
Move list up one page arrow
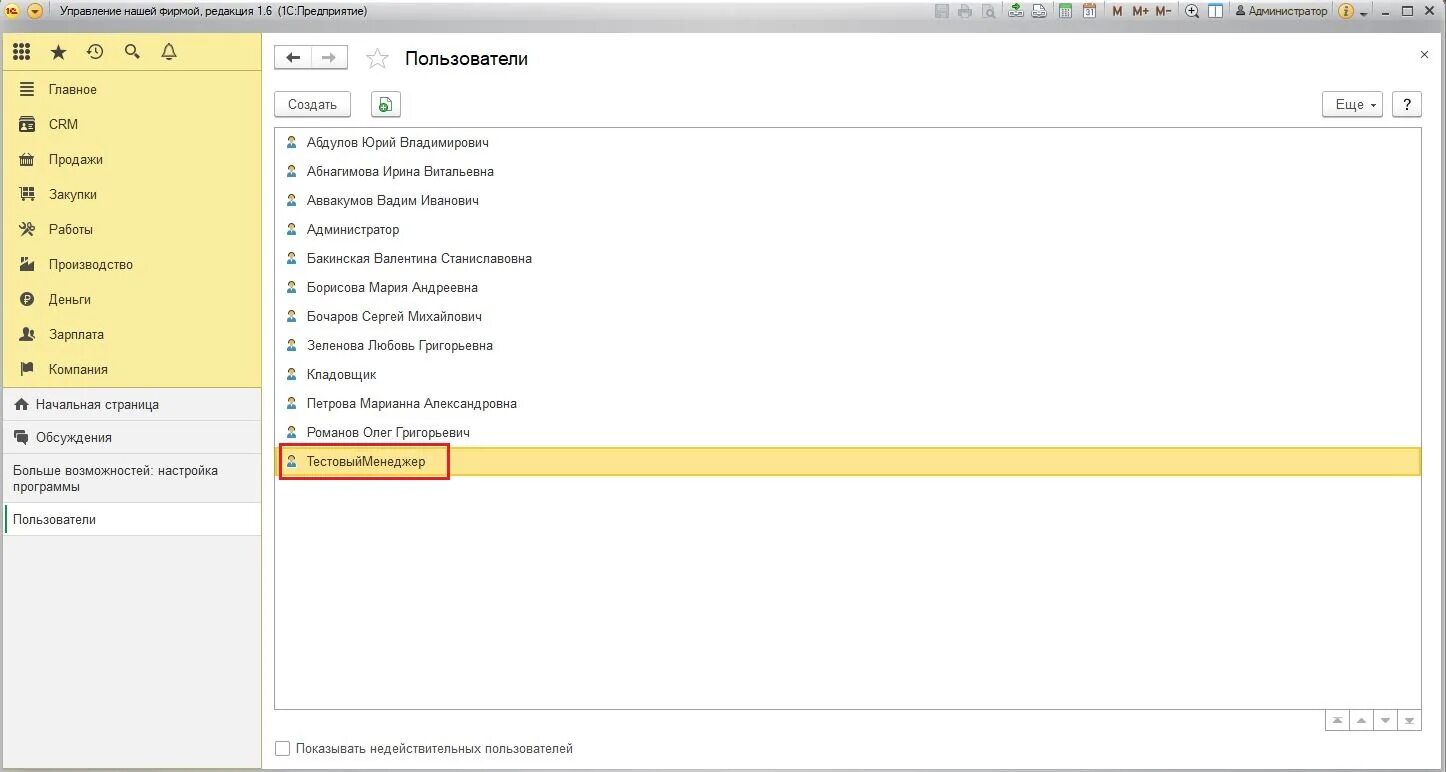(1361, 720)
